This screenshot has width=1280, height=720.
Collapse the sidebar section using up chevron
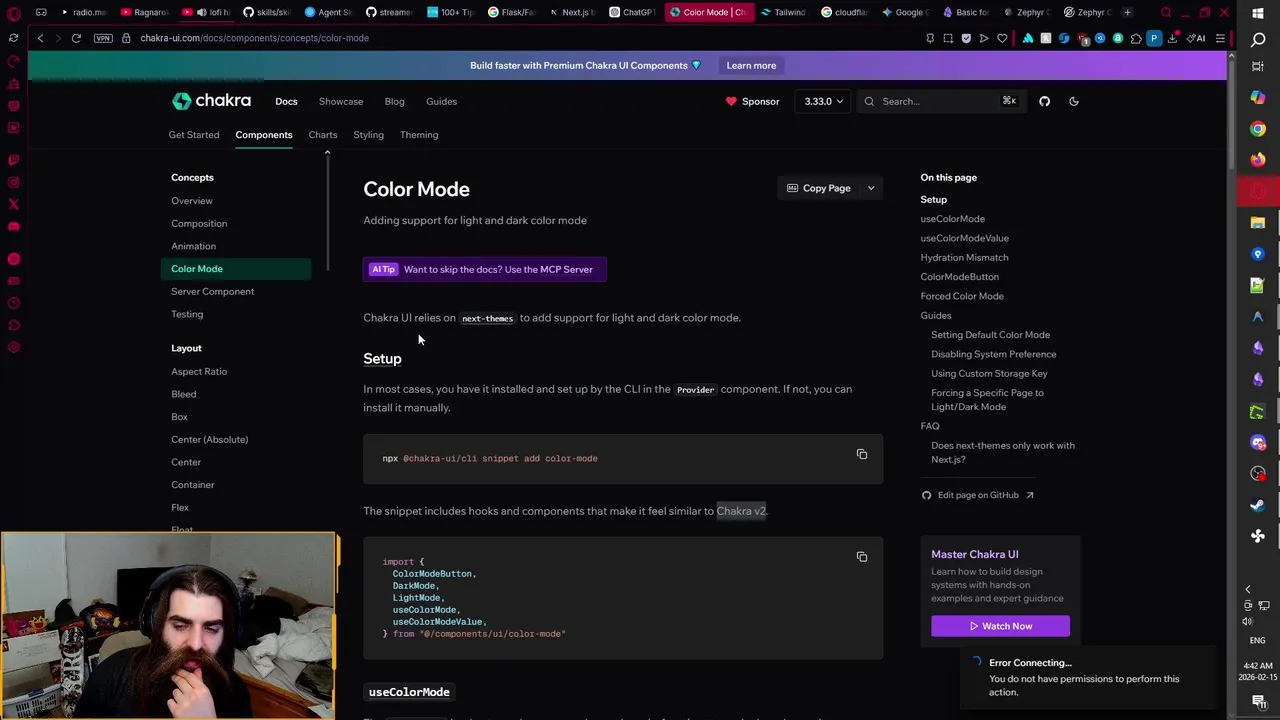(327, 153)
